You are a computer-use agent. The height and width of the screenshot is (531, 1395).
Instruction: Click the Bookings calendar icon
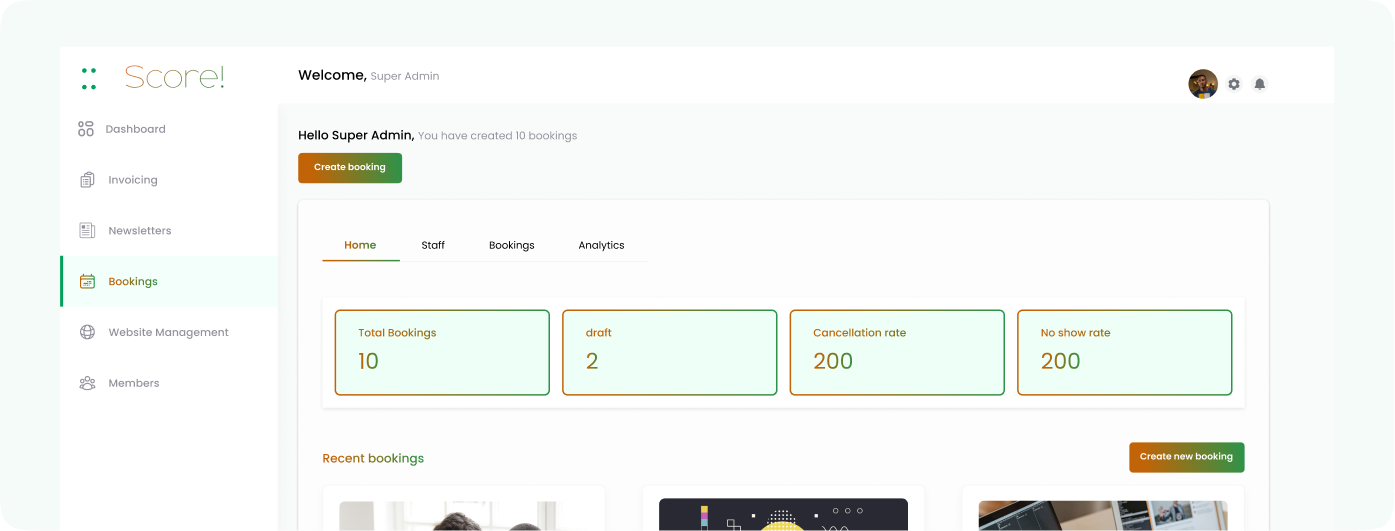click(87, 282)
